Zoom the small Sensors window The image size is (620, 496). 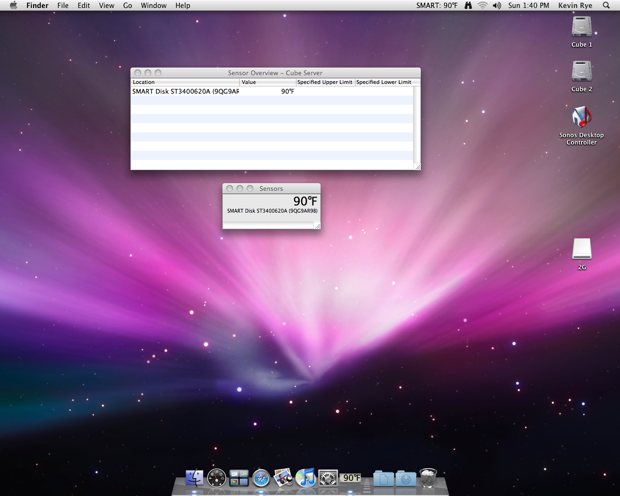(250, 188)
